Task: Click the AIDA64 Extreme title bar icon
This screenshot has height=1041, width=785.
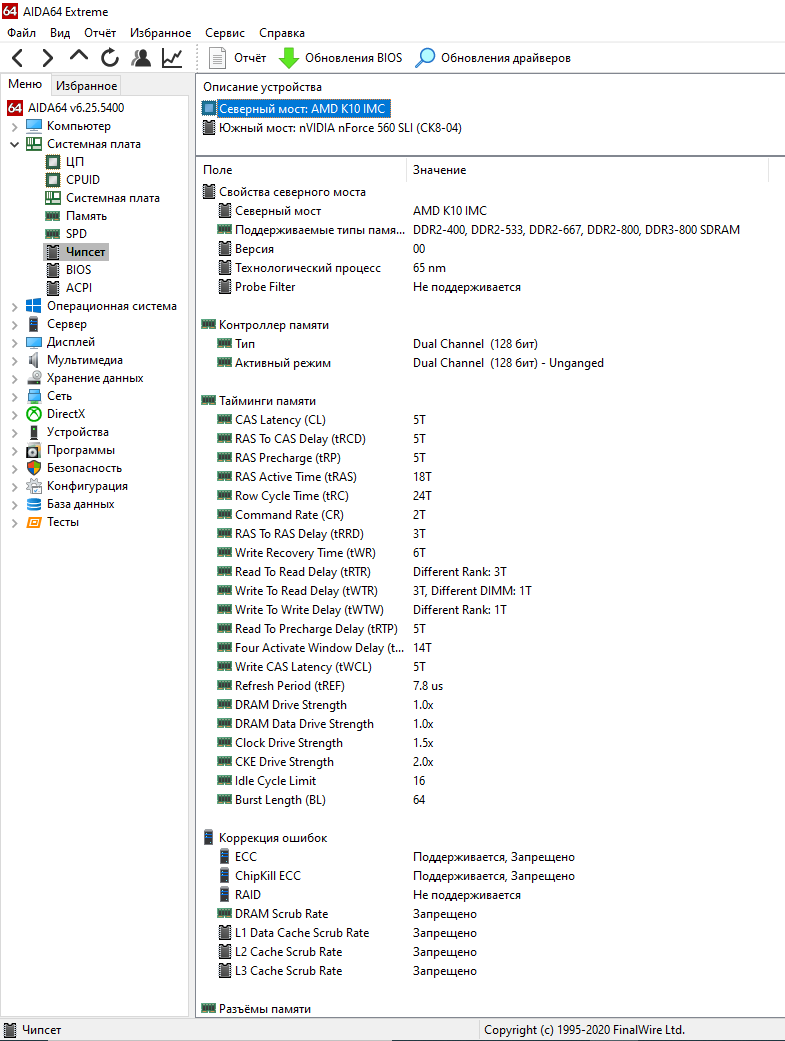Action: 10,11
